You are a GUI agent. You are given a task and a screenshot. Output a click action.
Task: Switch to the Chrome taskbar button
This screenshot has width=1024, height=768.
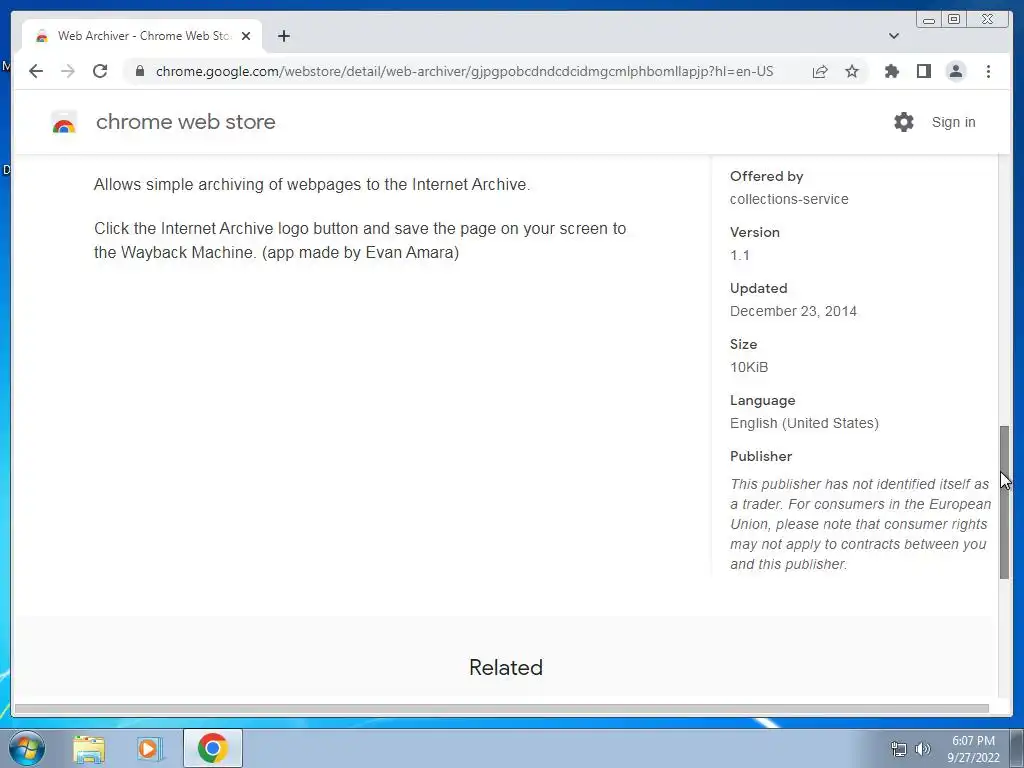coord(213,748)
